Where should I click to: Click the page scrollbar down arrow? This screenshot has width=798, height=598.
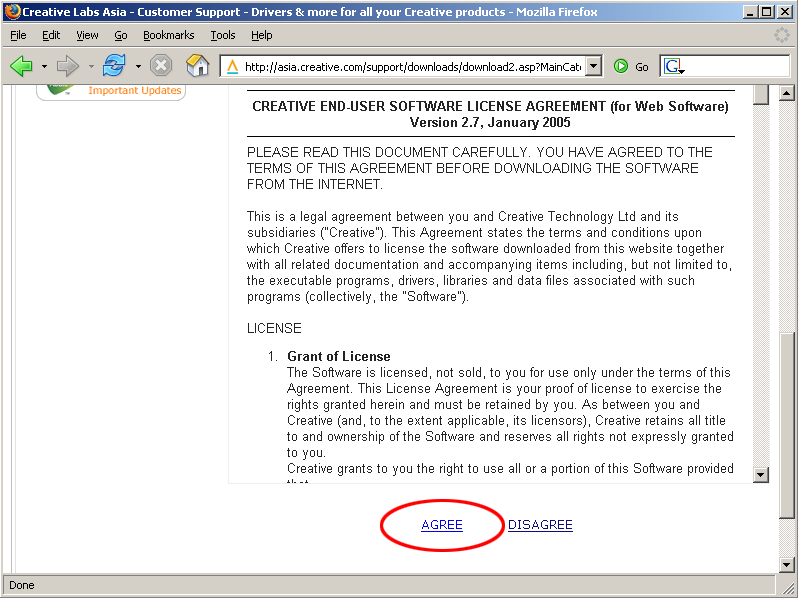tap(787, 564)
